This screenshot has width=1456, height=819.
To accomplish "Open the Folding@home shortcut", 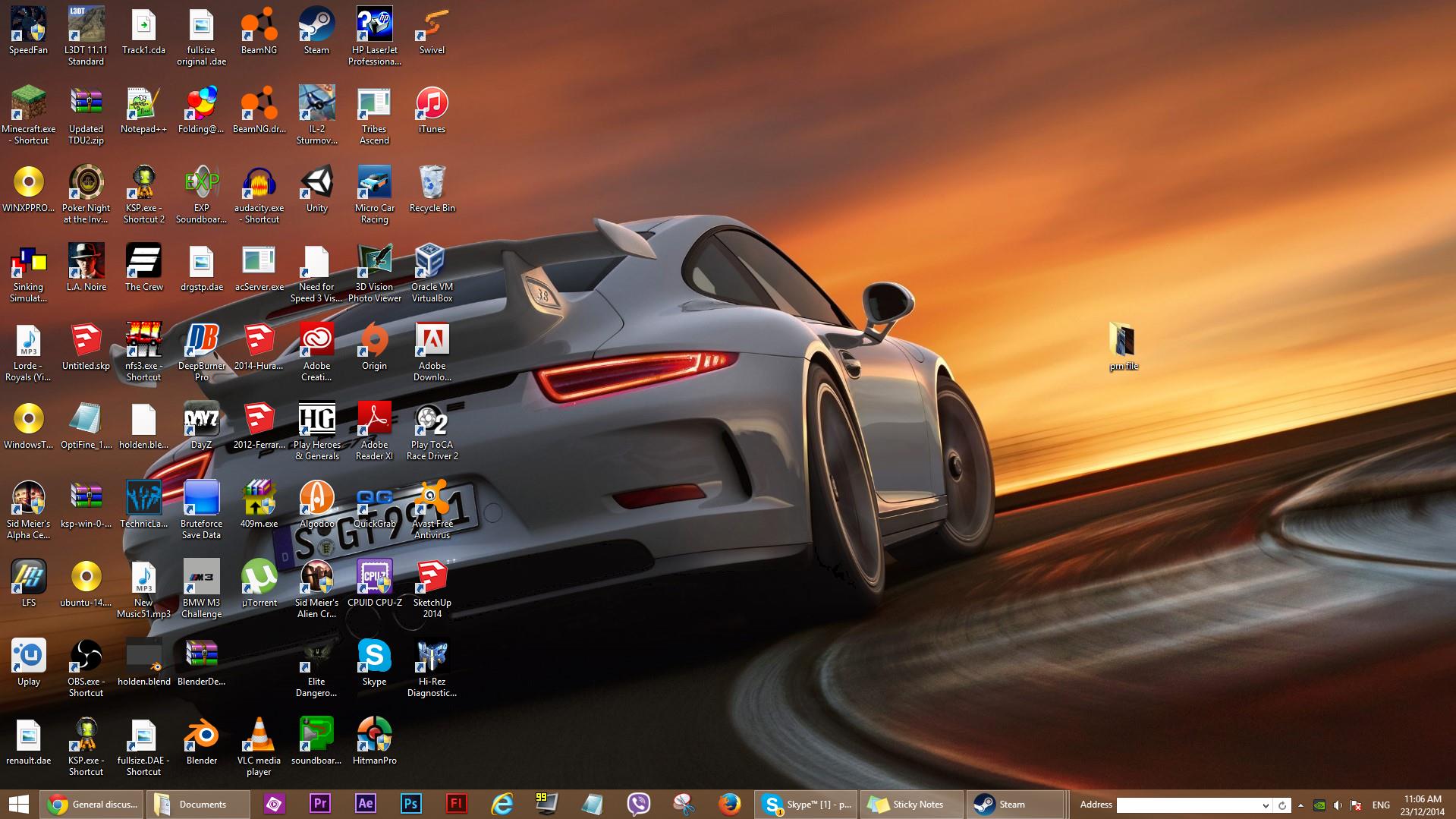I will point(201,110).
